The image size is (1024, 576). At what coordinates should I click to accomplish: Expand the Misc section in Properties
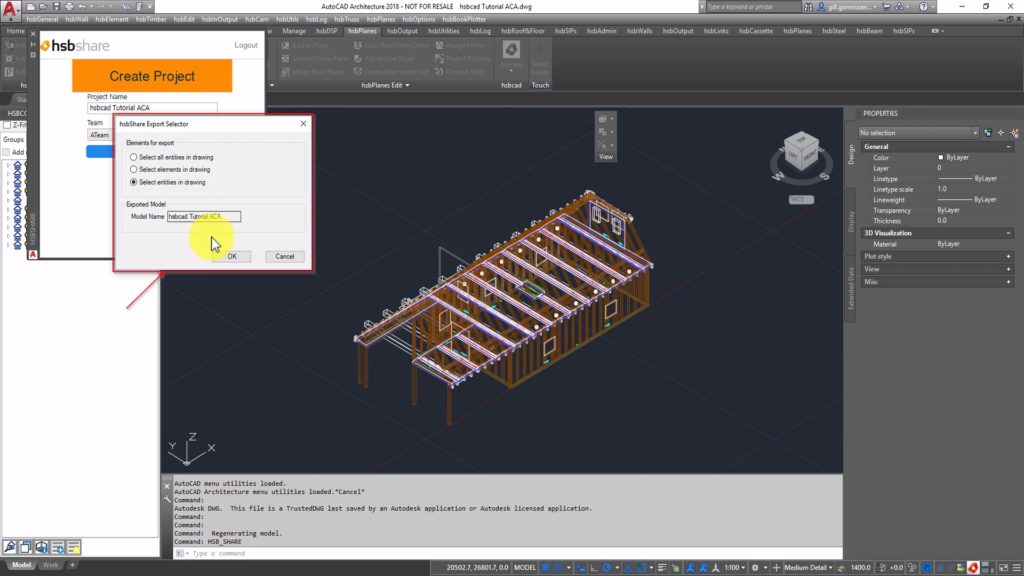[1008, 282]
